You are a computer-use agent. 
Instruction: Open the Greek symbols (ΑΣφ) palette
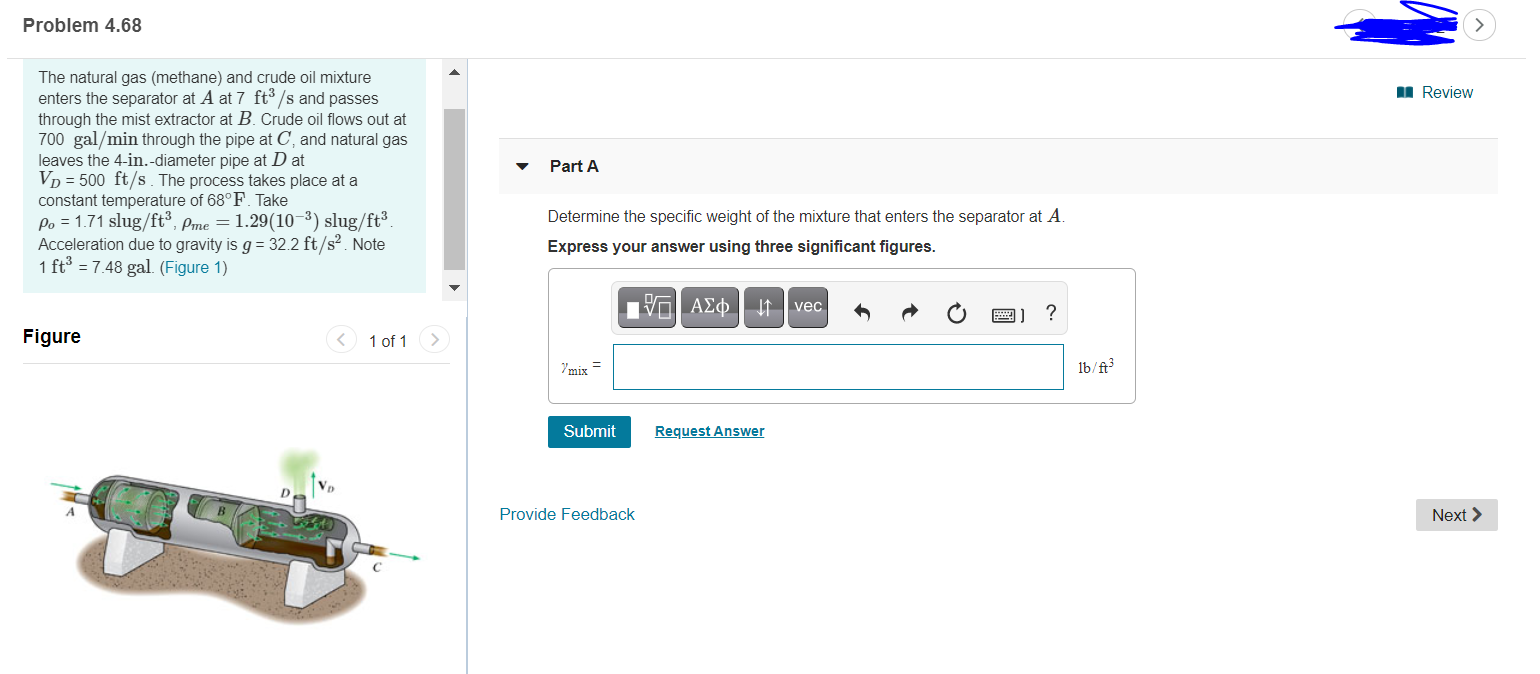(x=710, y=307)
